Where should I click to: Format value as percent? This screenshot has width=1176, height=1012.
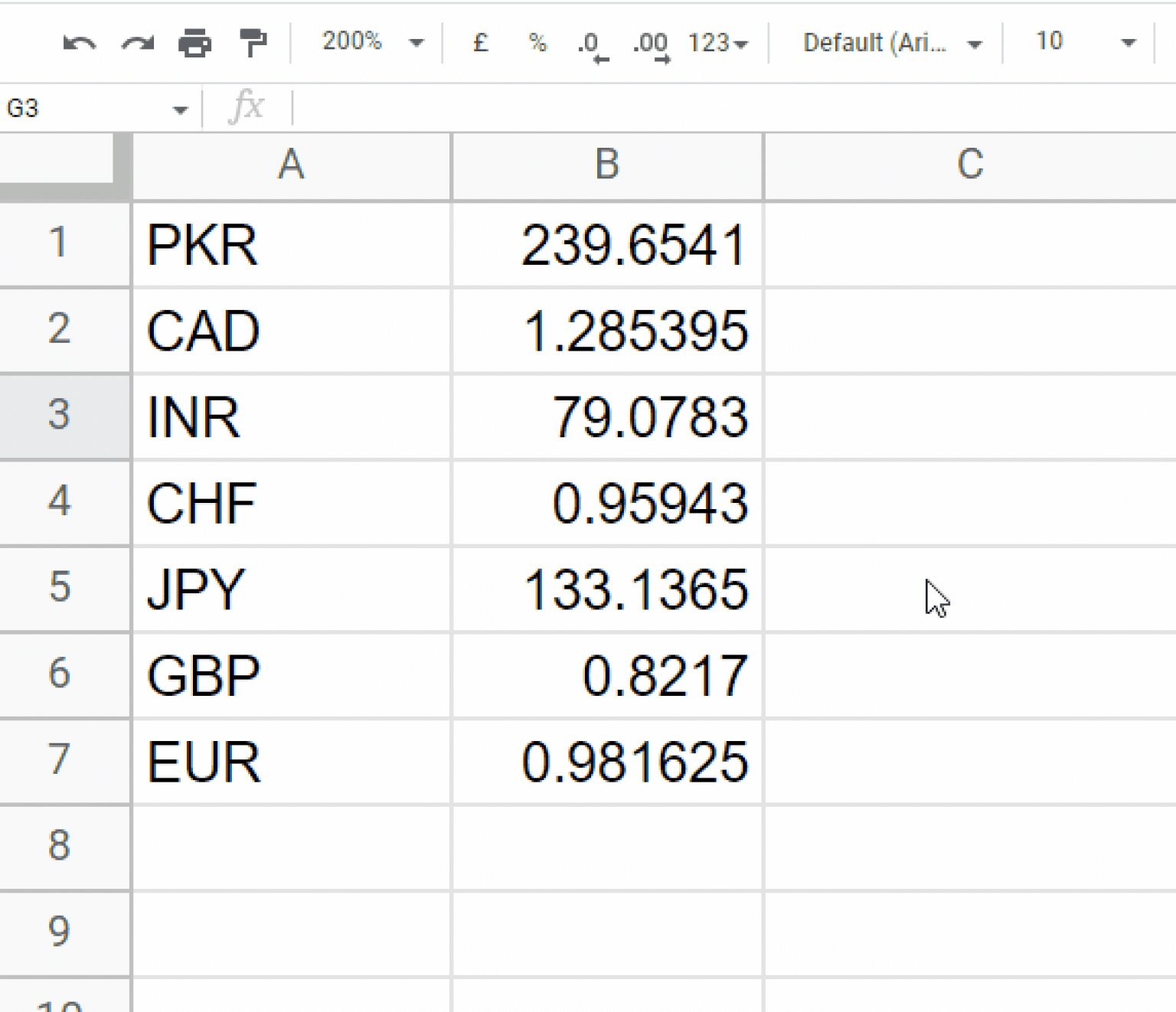pyautogui.click(x=538, y=44)
